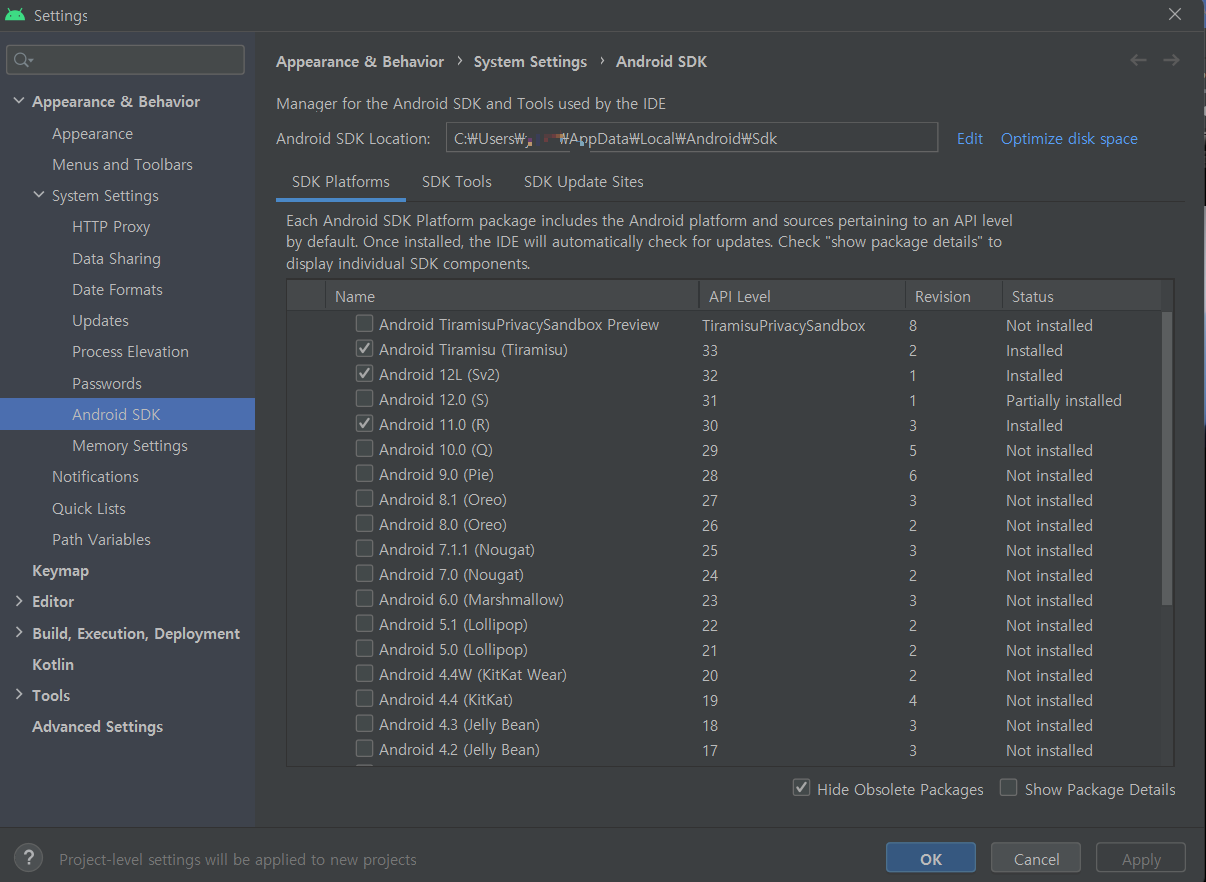Switch to SDK Update Sites tab
1206x882 pixels.
(x=584, y=182)
